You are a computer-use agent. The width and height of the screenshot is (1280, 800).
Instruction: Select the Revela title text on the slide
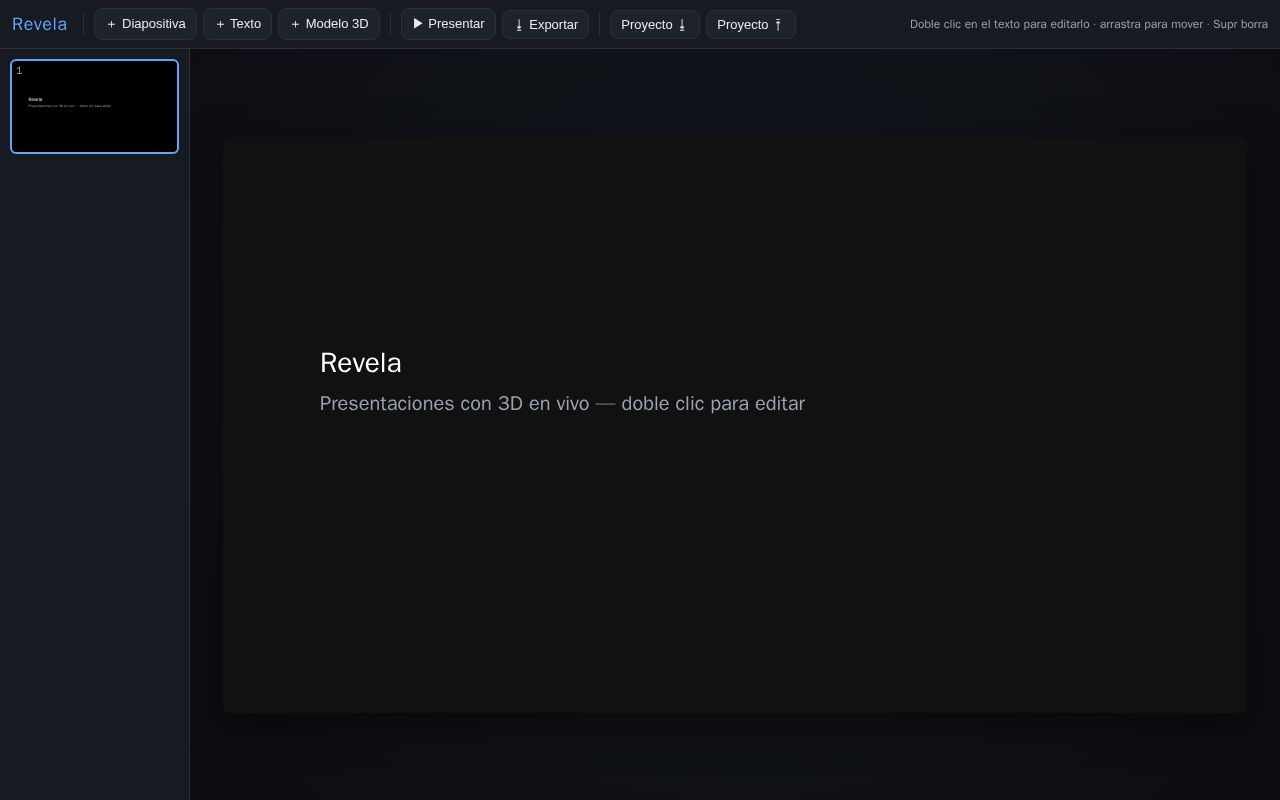pyautogui.click(x=361, y=363)
